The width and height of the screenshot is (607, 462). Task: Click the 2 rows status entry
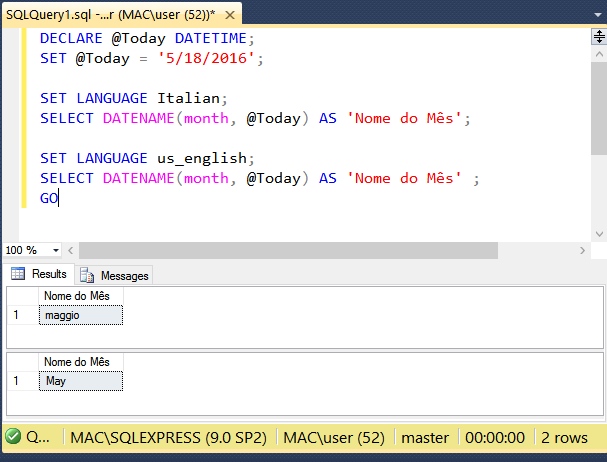[x=564, y=438]
